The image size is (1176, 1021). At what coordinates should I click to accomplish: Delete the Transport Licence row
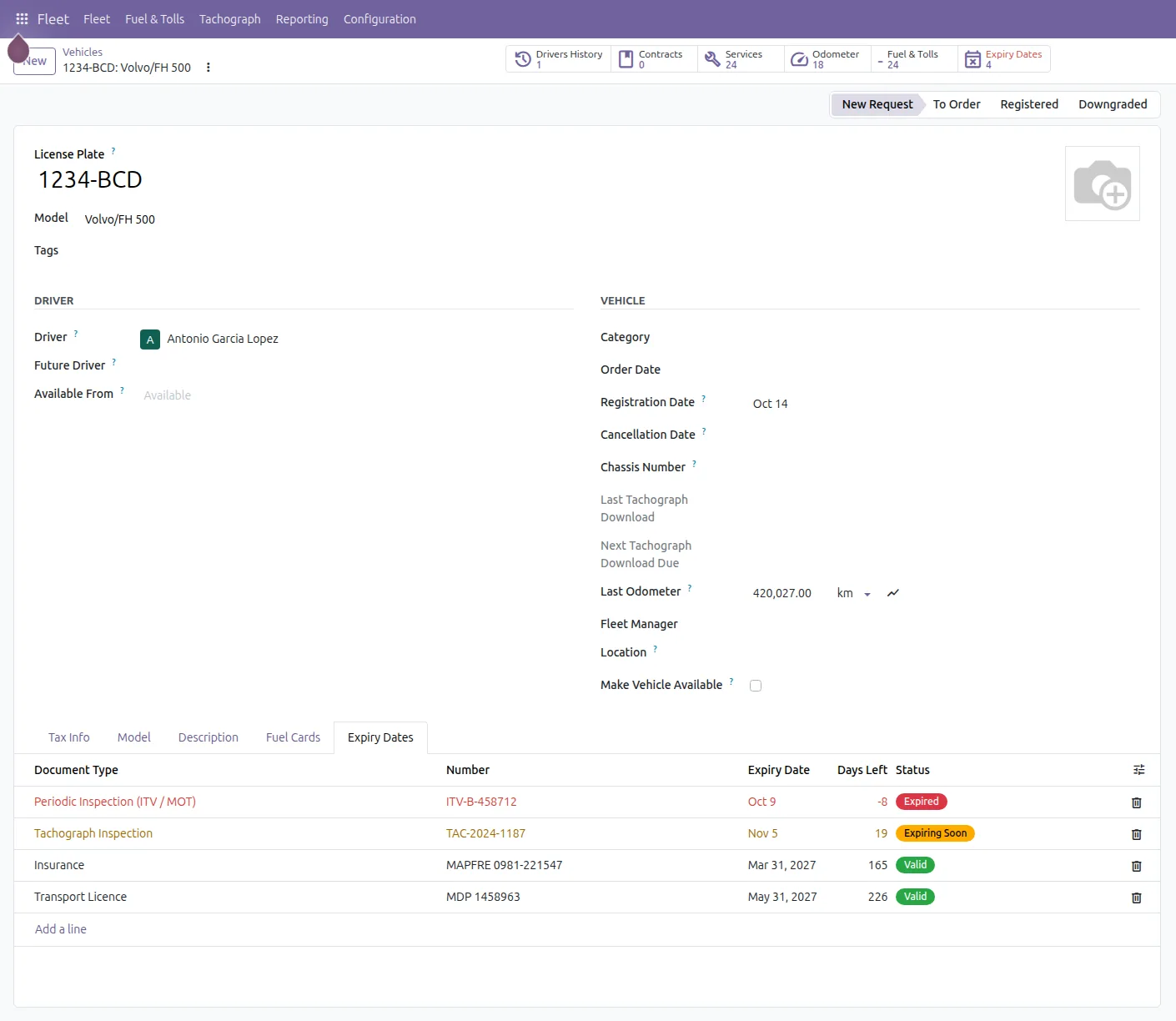click(x=1136, y=898)
